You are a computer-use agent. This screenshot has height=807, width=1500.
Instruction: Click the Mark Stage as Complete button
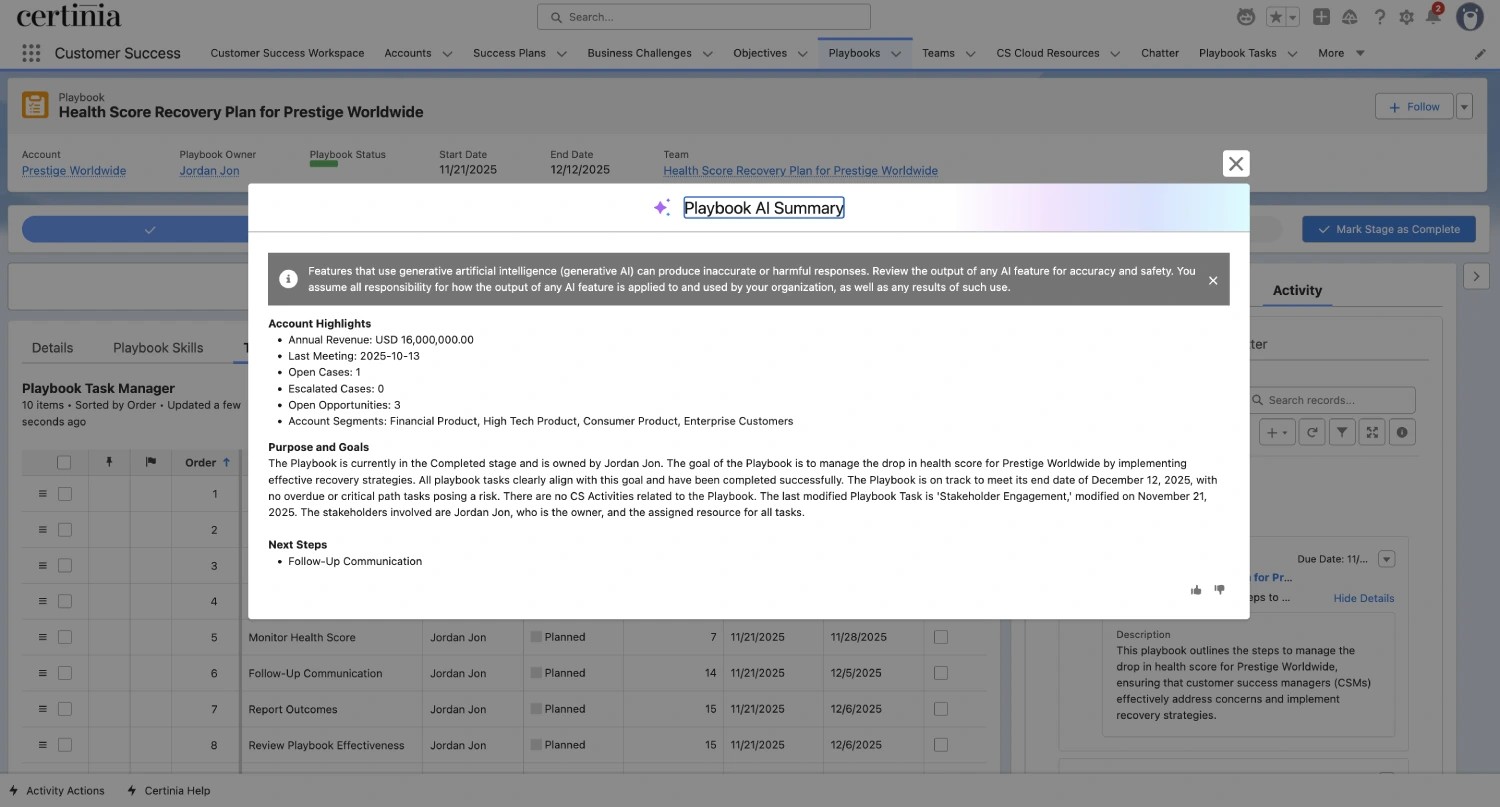1388,229
